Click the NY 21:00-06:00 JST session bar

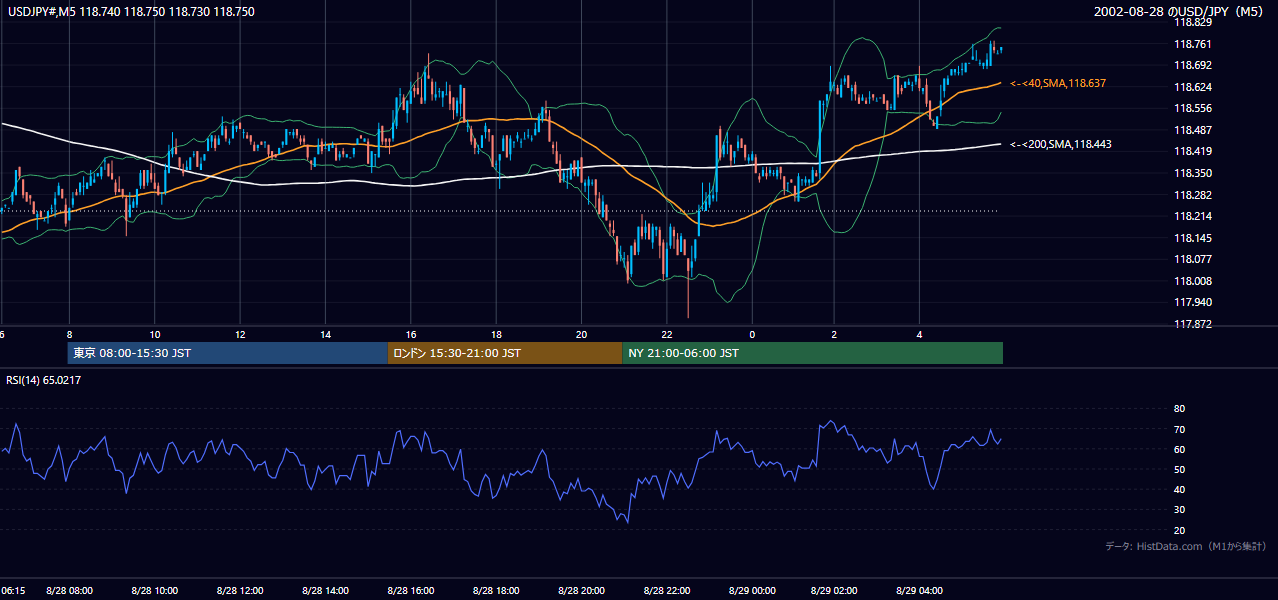click(812, 353)
